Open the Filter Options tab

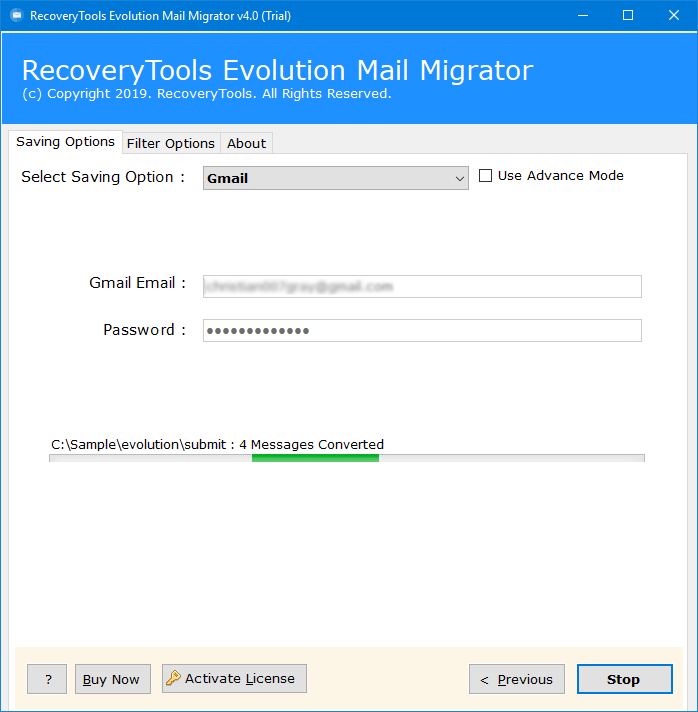170,143
